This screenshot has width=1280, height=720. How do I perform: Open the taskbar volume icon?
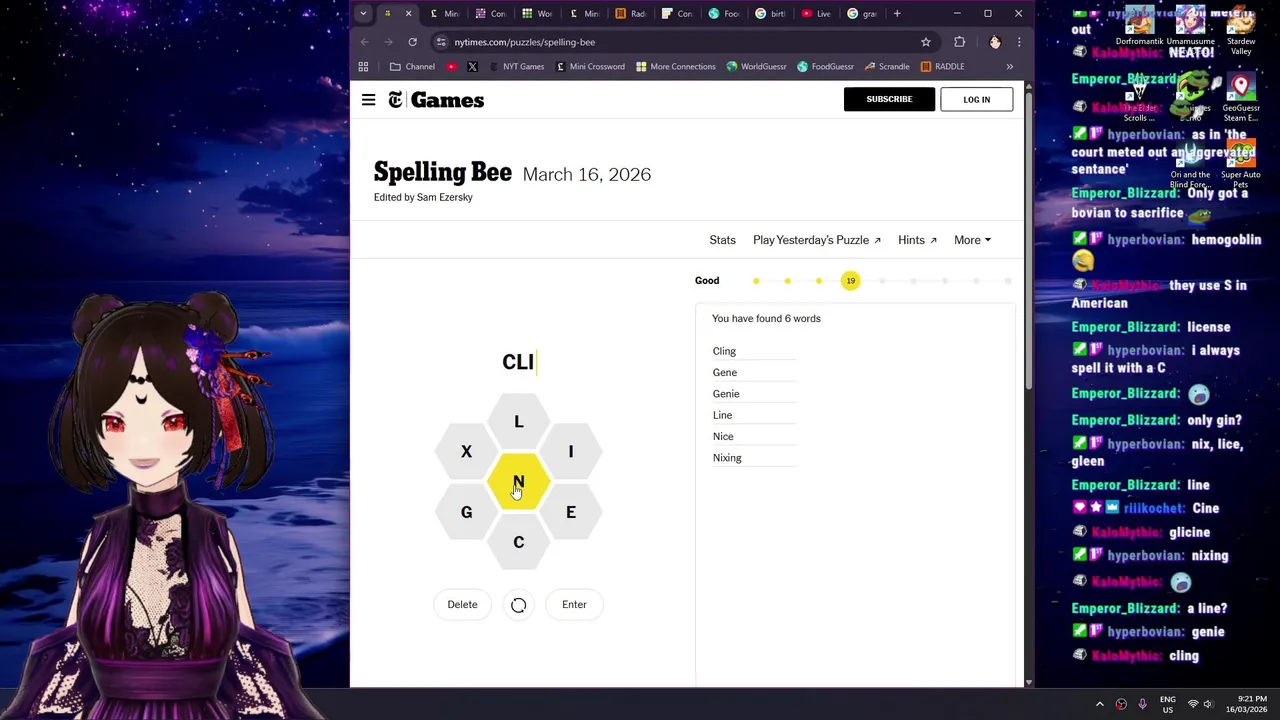pos(1208,704)
